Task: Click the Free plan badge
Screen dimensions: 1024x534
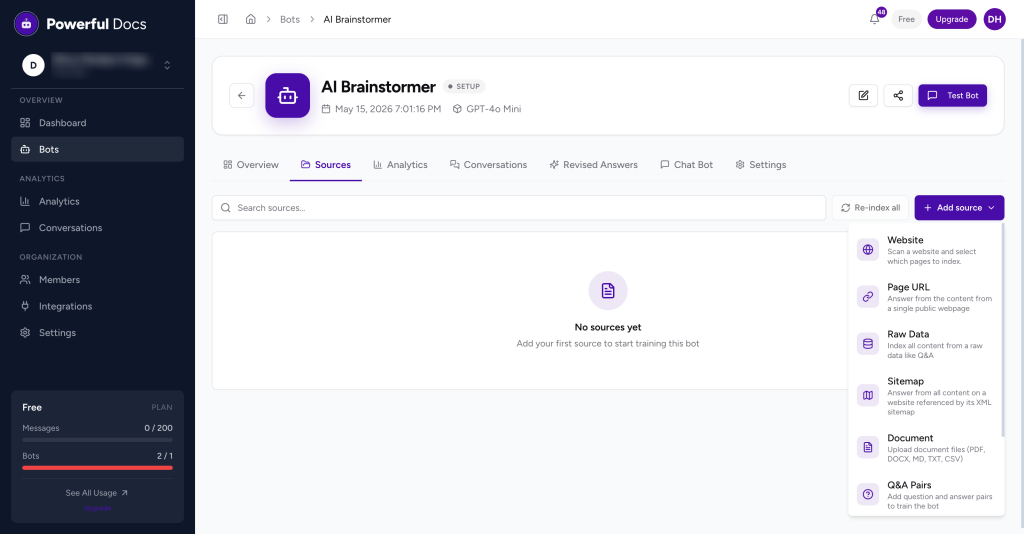Action: click(x=906, y=20)
